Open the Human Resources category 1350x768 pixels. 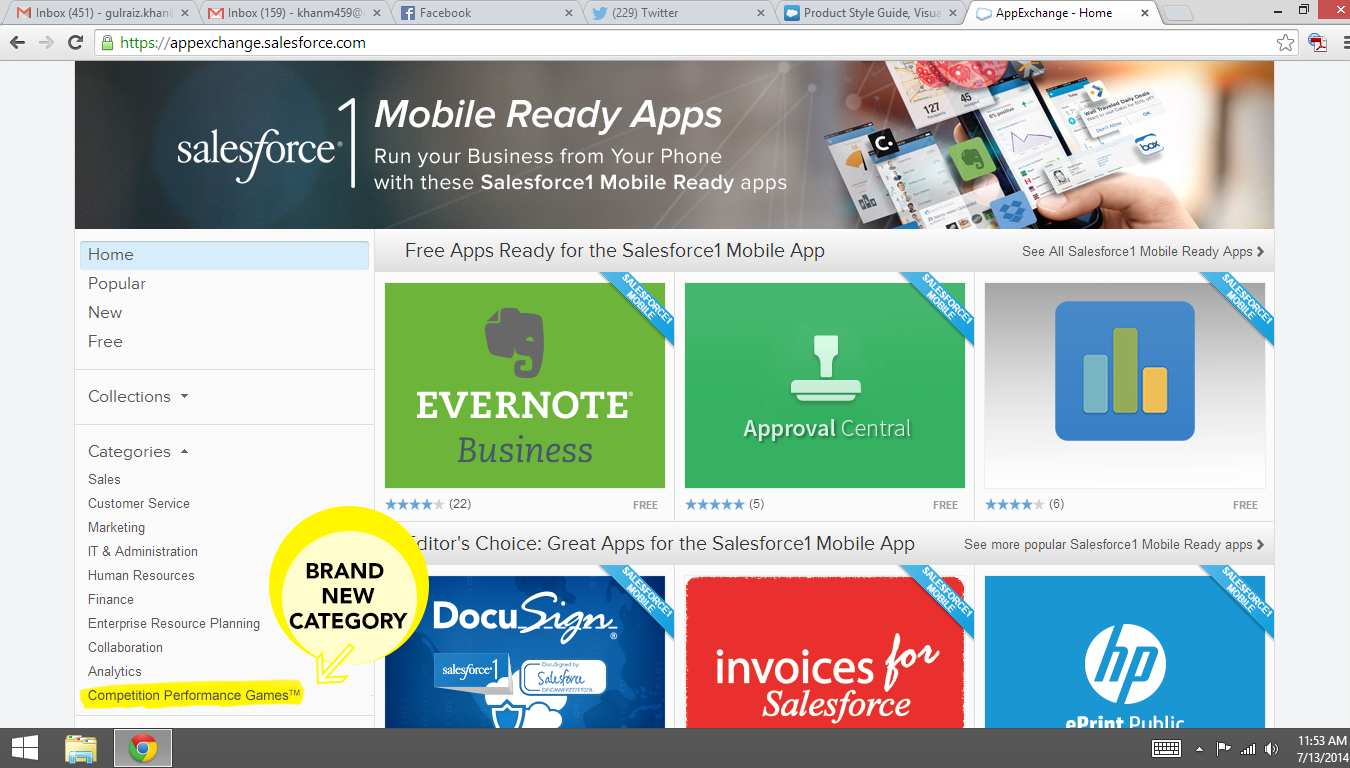(x=141, y=576)
